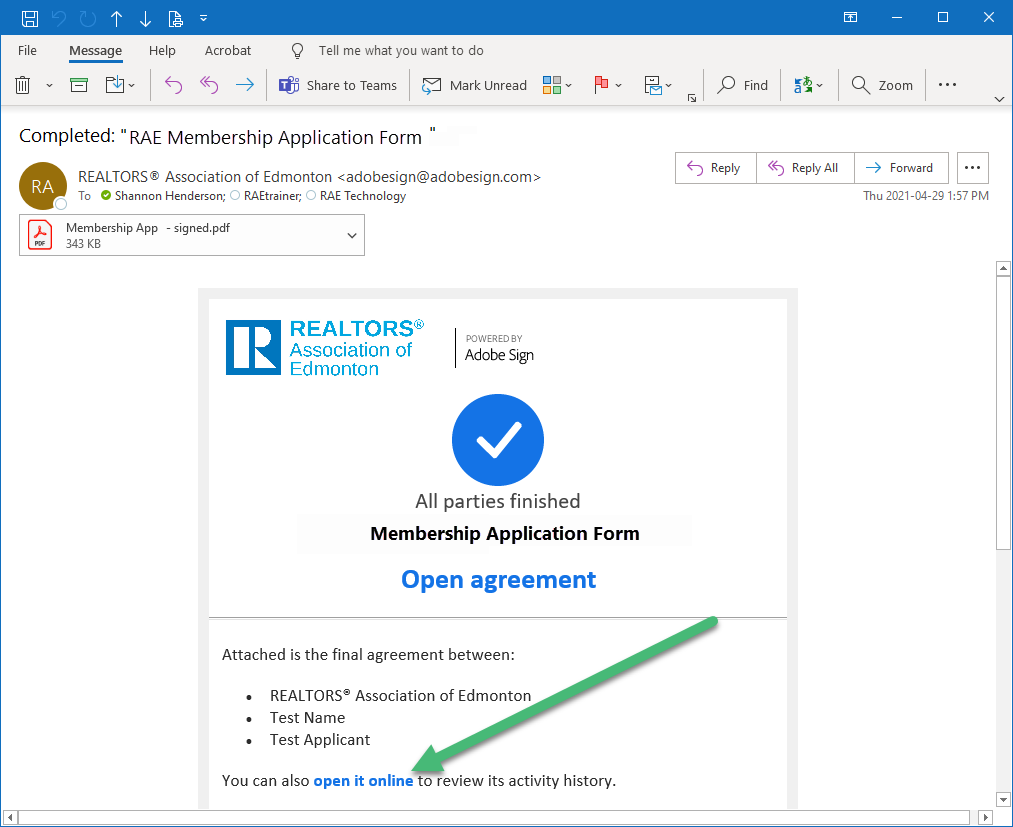Show more ribbon commands ellipsis

947,85
